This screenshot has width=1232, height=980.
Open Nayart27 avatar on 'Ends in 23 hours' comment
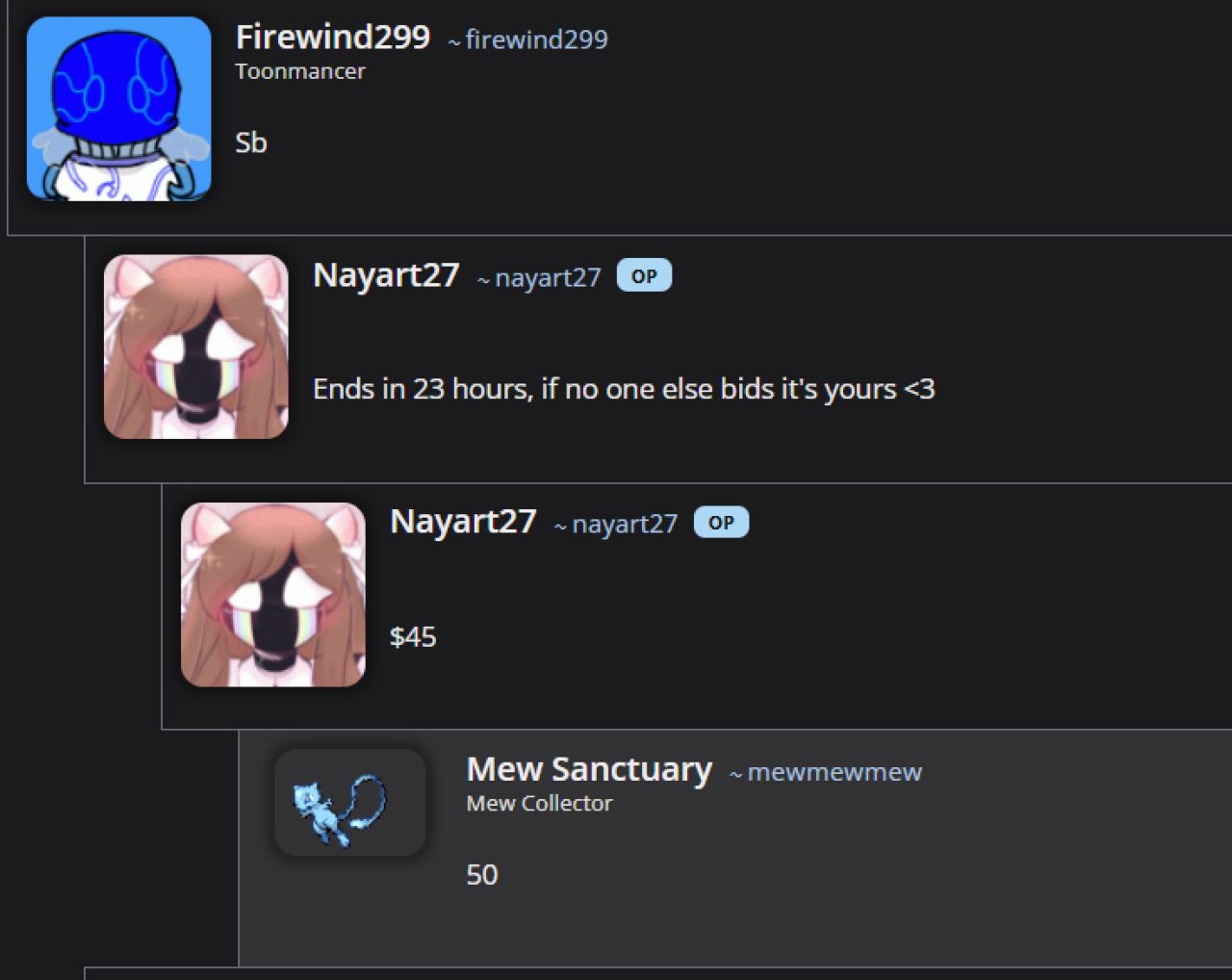pos(196,347)
